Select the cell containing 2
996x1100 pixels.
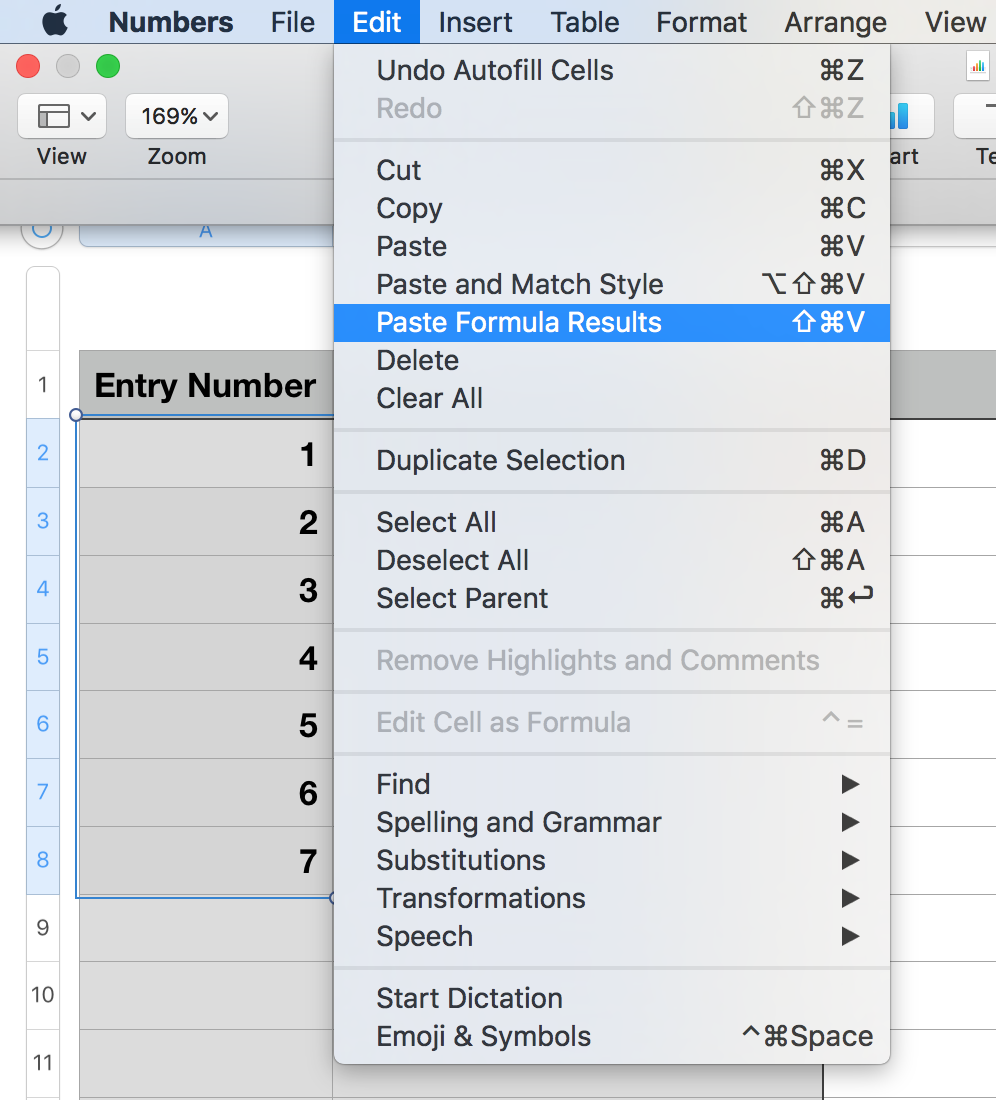(206, 521)
